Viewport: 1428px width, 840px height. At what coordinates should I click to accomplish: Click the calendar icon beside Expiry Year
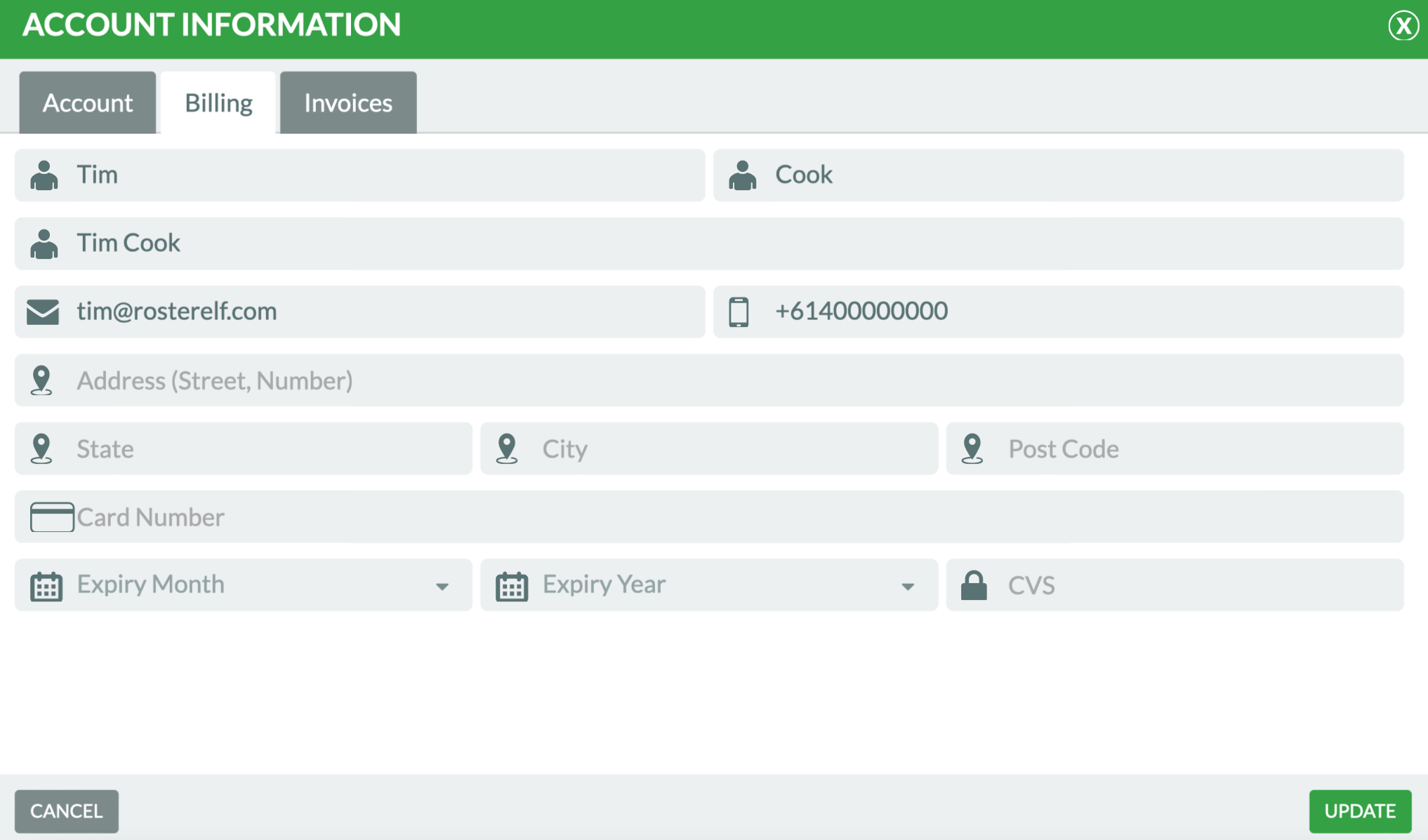[x=512, y=586]
